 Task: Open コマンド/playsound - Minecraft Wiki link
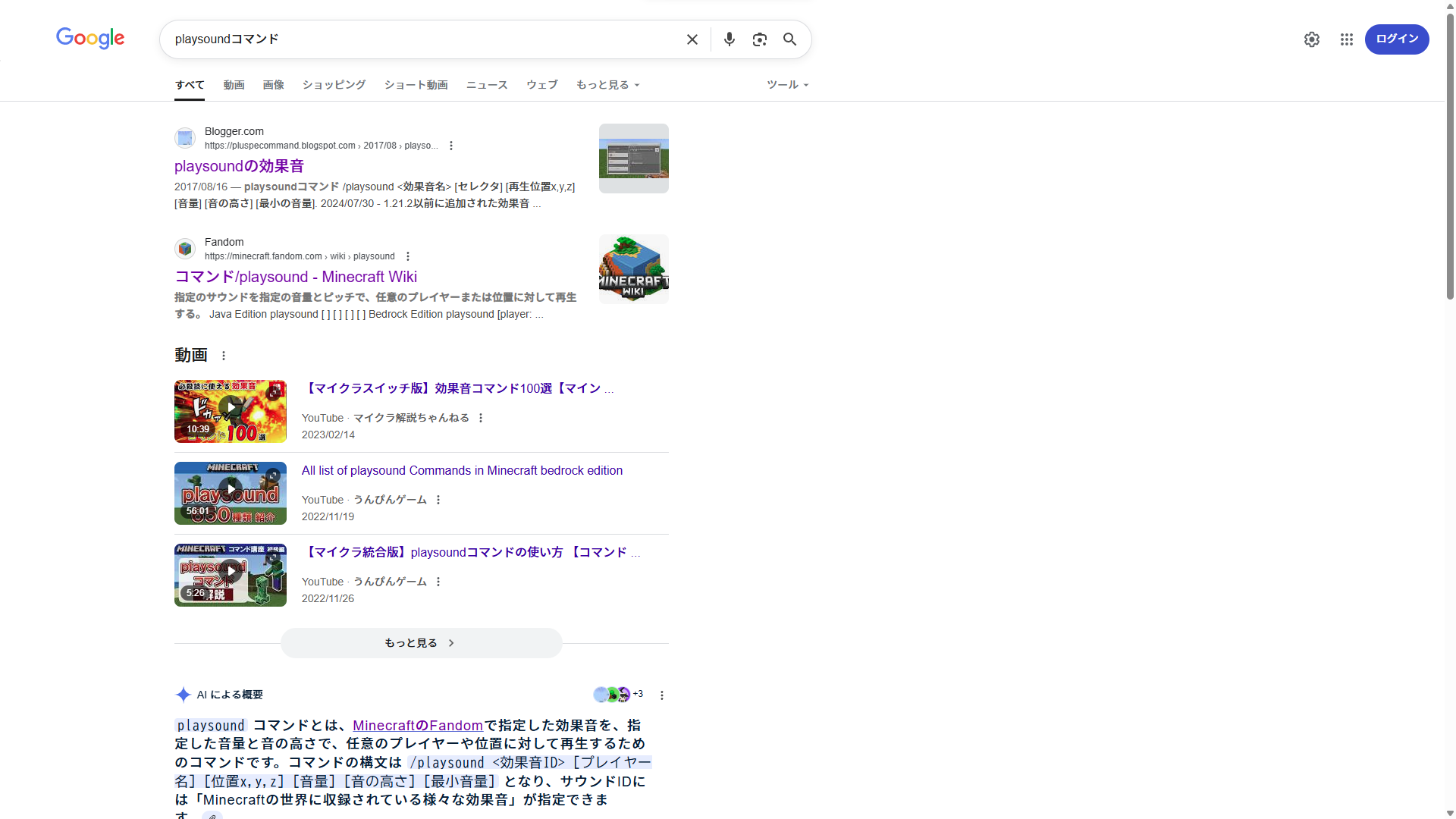point(296,277)
